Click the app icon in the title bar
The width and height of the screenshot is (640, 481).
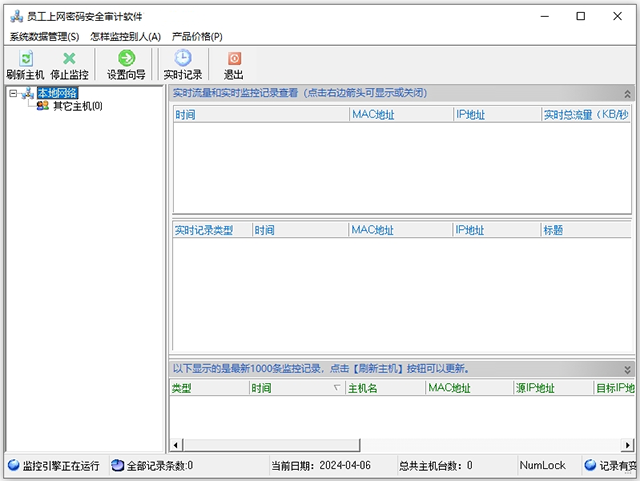(x=16, y=16)
